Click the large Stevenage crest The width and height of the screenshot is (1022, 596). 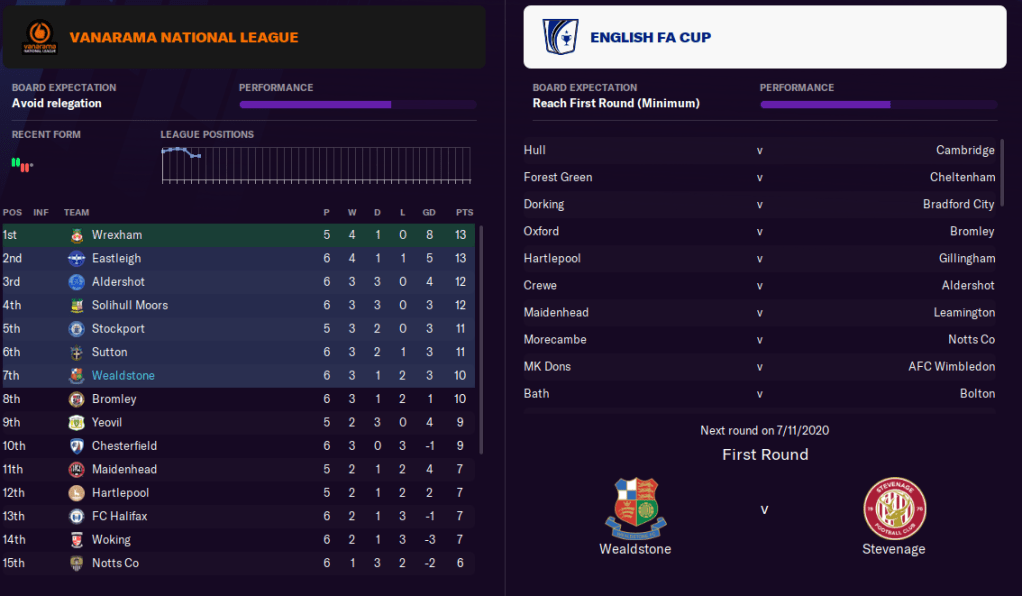[x=894, y=508]
